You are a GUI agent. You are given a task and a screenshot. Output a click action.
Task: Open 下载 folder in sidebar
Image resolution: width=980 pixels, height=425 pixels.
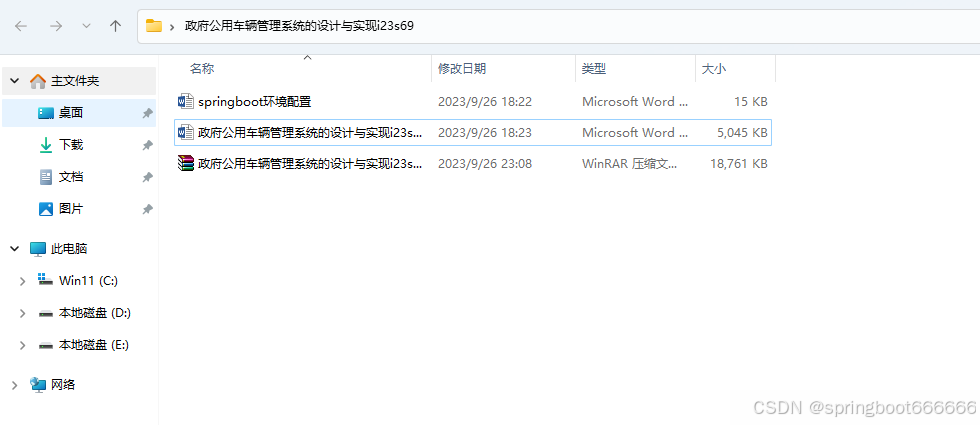point(71,145)
